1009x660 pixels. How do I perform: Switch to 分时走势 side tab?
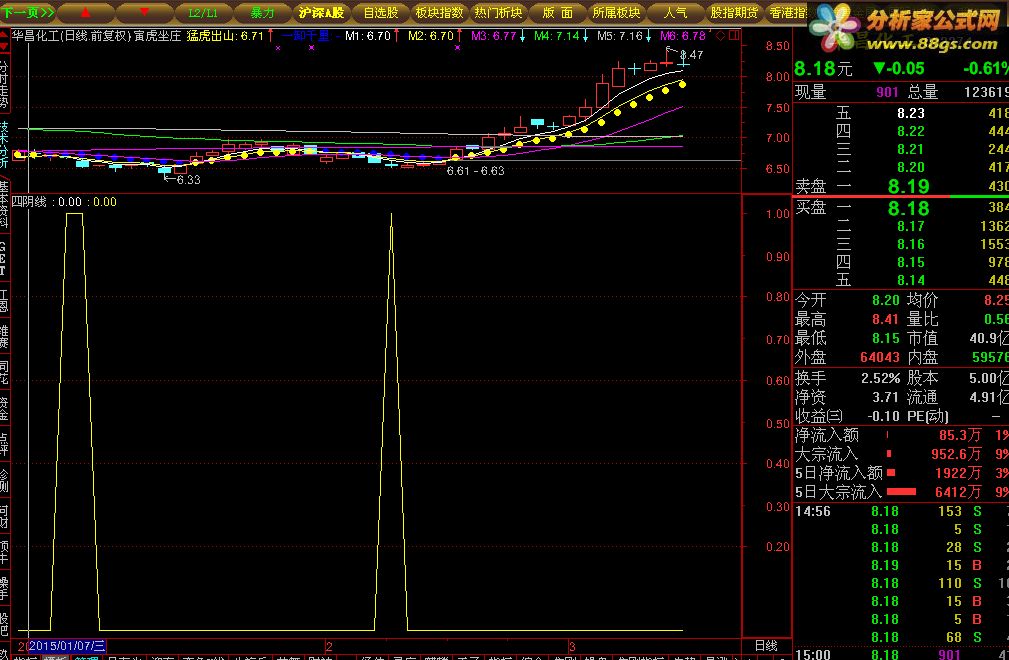coord(5,84)
